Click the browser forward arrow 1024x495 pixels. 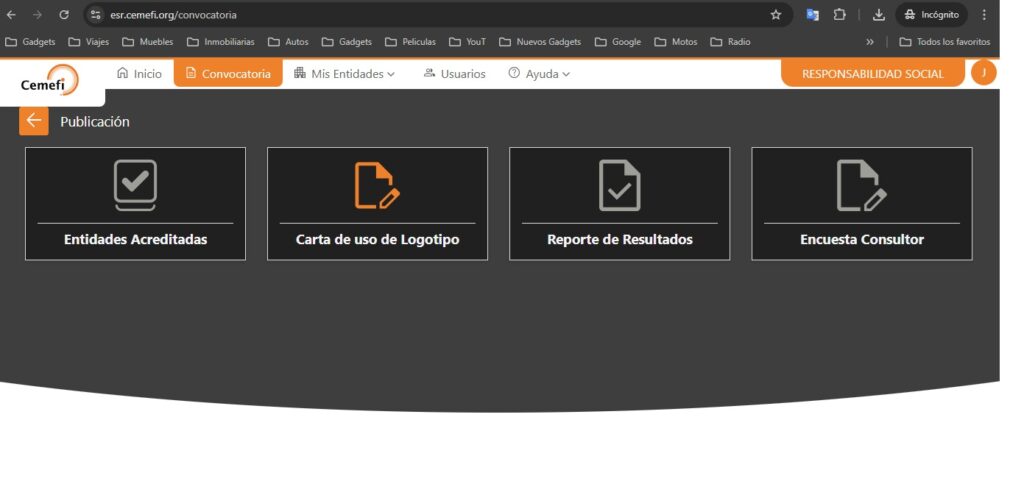pyautogui.click(x=37, y=14)
